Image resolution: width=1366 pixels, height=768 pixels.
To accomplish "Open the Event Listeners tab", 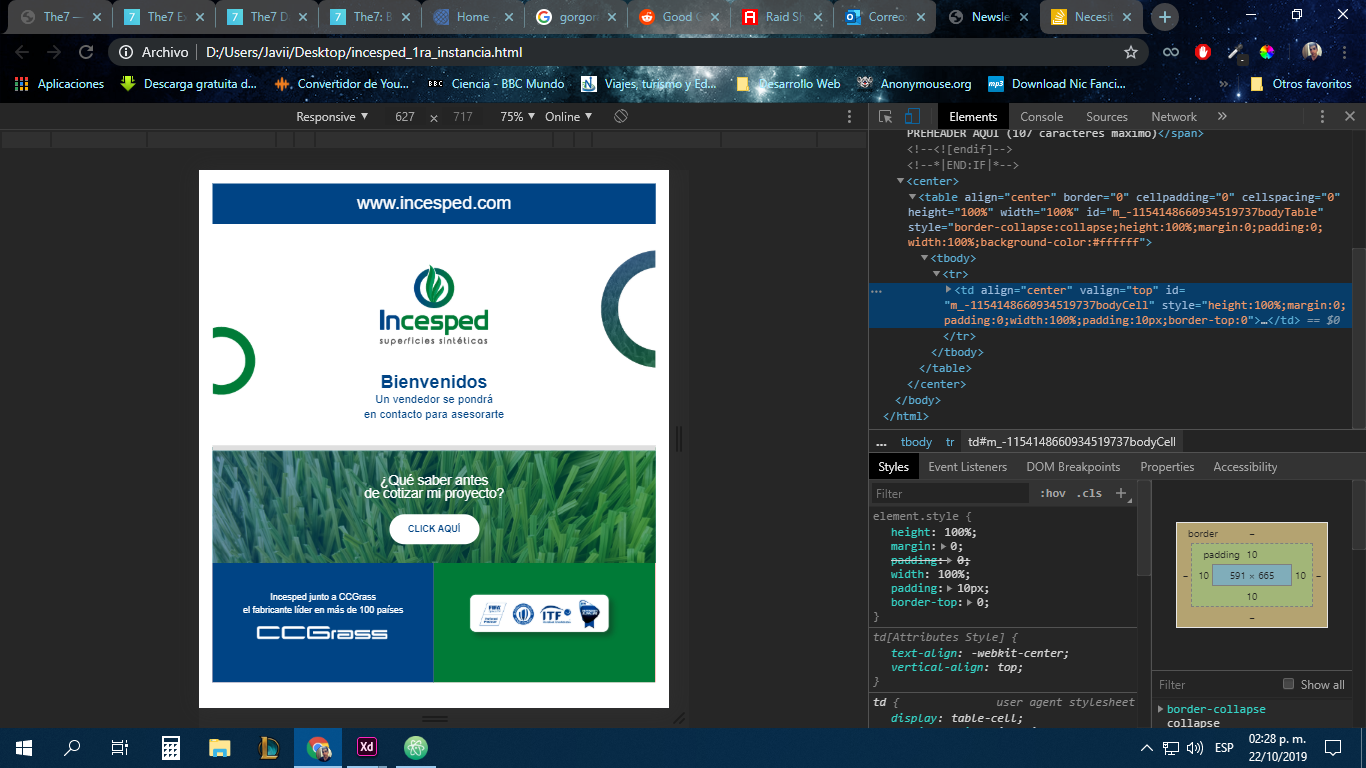I will 967,467.
